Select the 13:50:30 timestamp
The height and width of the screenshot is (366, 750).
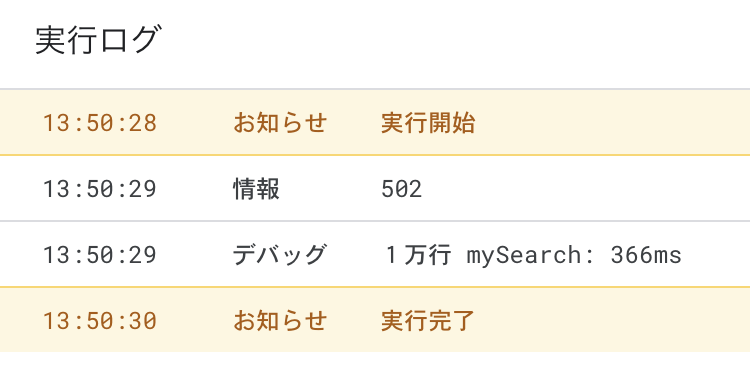click(100, 321)
